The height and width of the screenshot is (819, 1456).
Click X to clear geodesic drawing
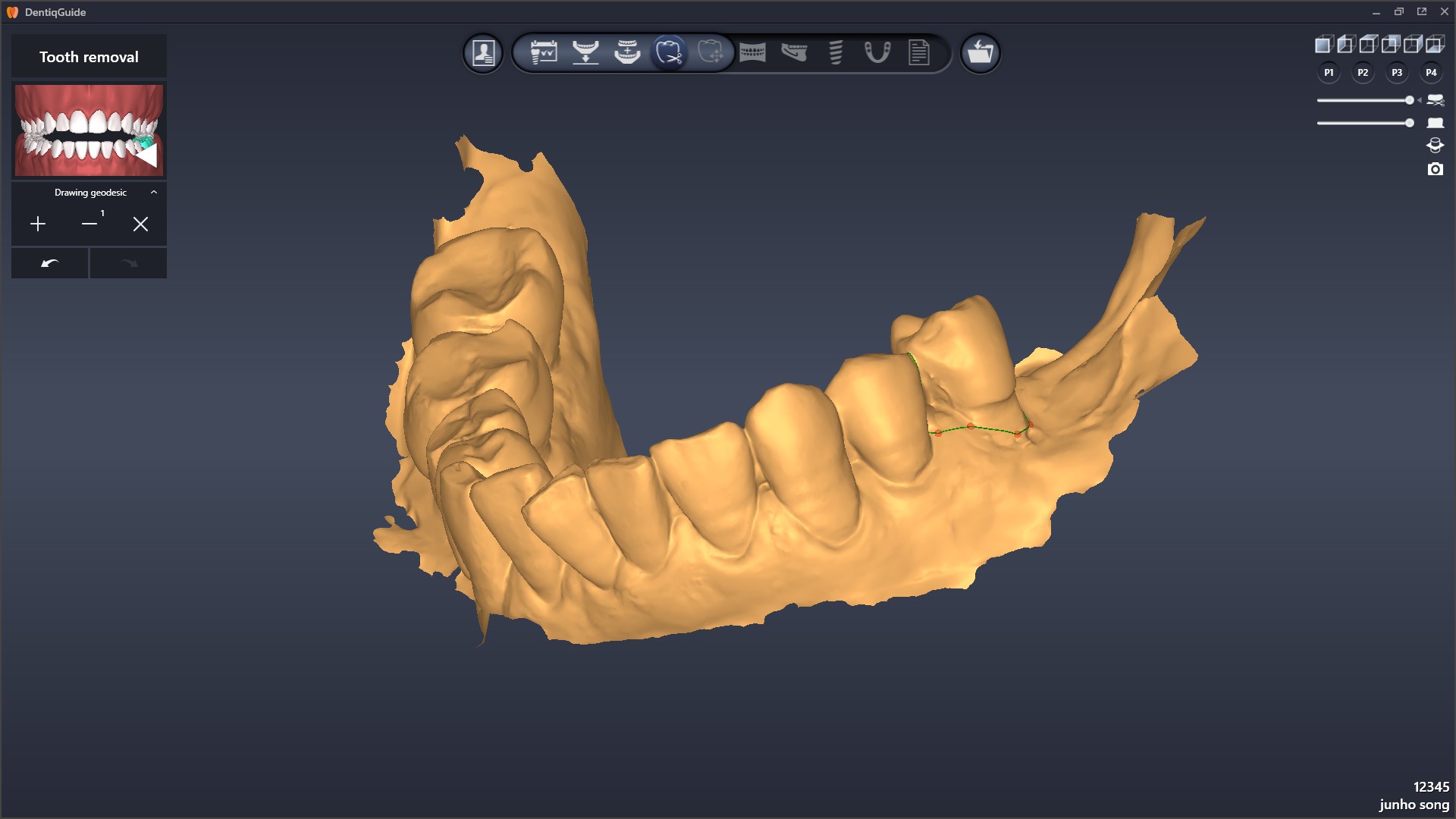[x=140, y=224]
